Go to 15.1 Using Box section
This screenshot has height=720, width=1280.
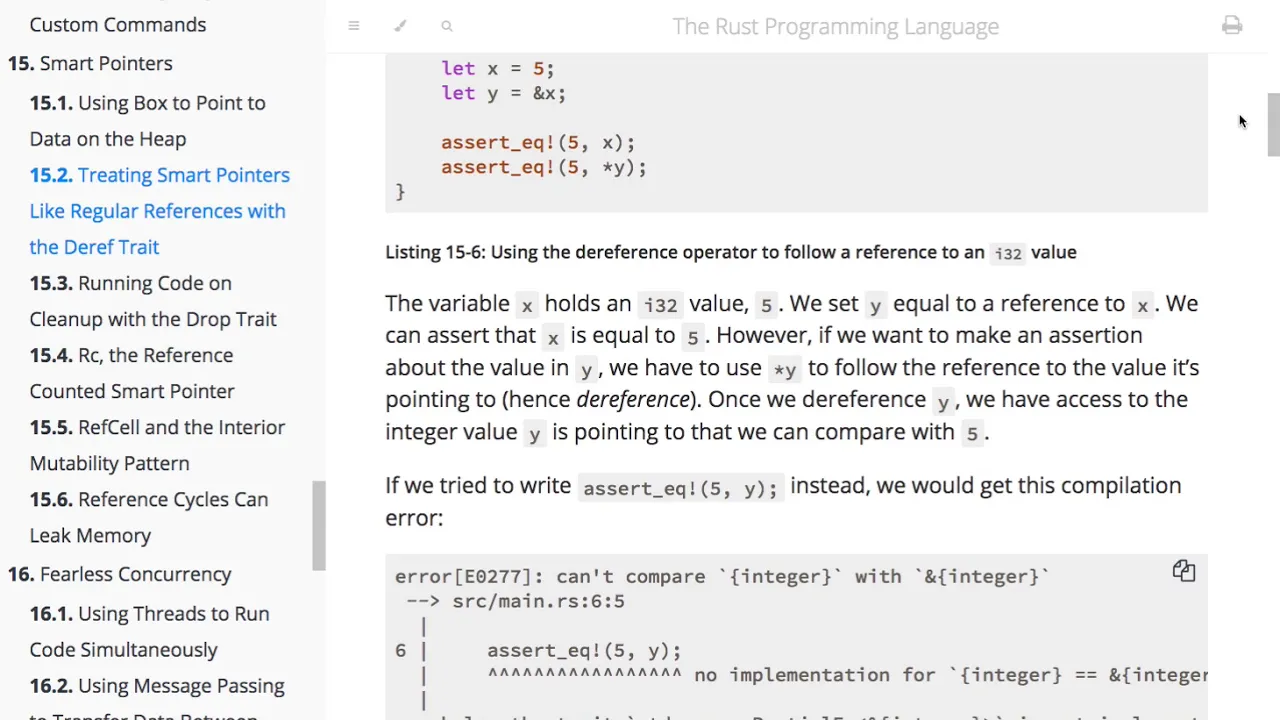coord(147,121)
